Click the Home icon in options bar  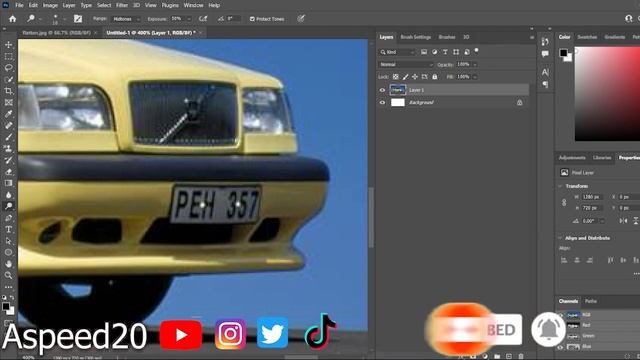[x=13, y=19]
